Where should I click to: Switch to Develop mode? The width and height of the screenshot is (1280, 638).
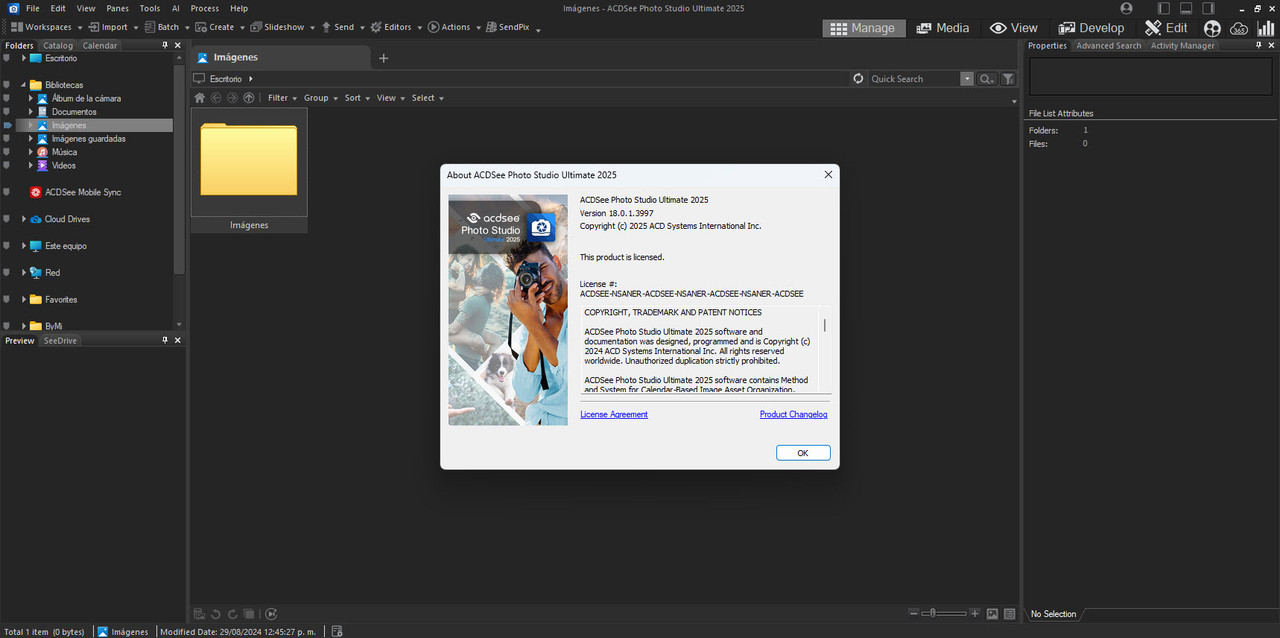[1091, 28]
